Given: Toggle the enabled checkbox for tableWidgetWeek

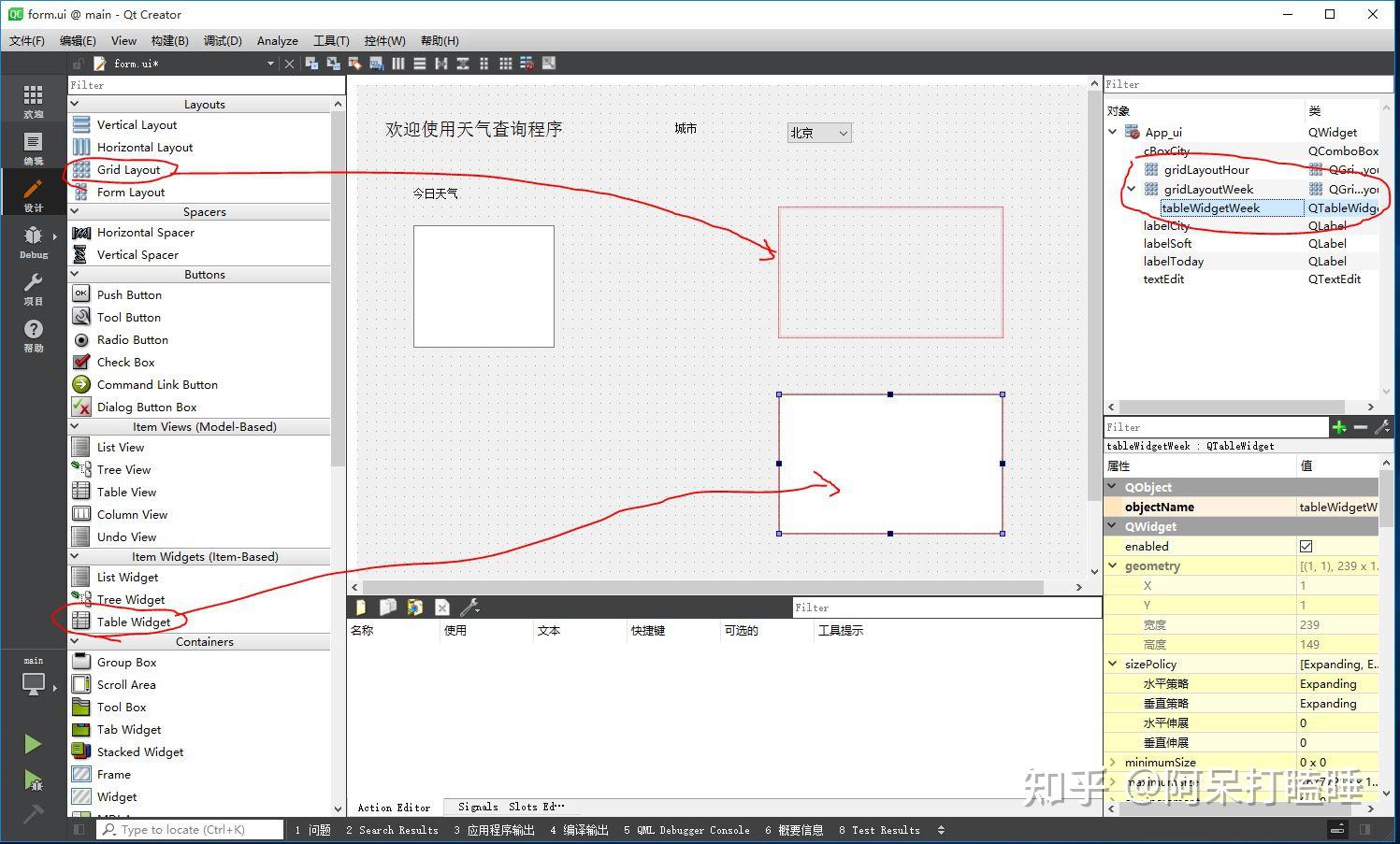Looking at the screenshot, I should coord(1306,546).
